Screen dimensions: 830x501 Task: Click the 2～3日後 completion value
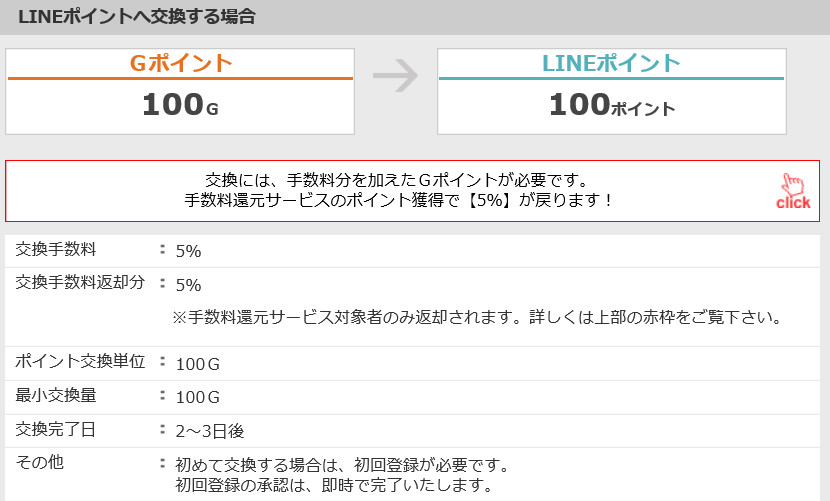210,431
